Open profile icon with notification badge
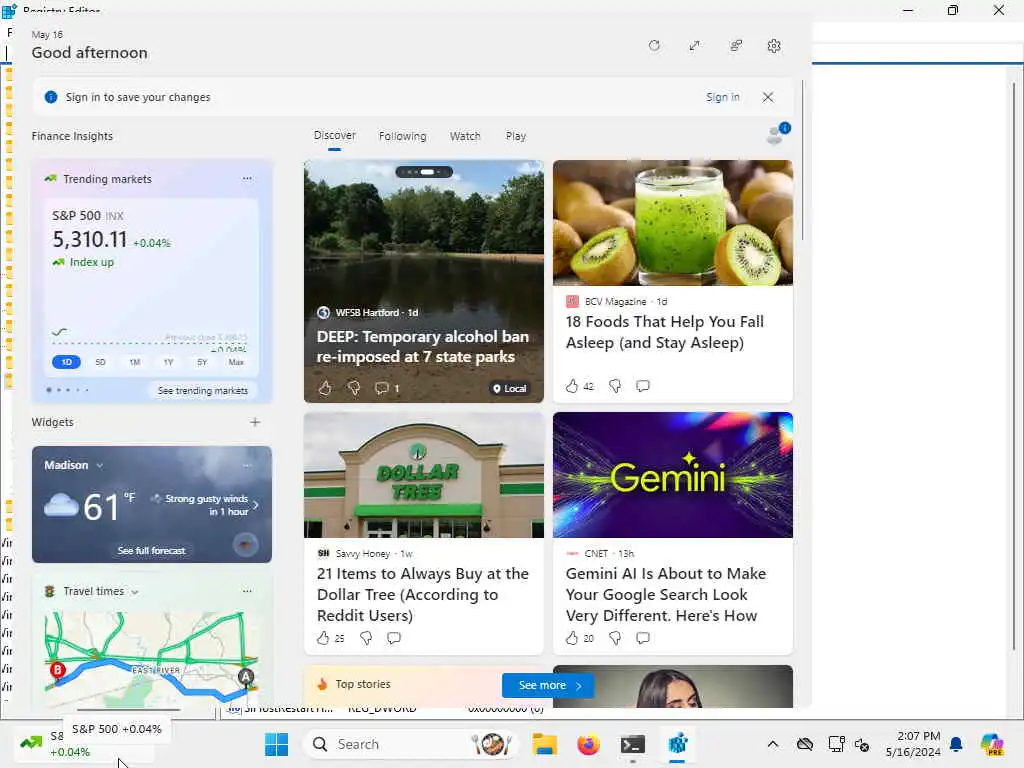Screen dimensions: 1024x768 (778, 134)
